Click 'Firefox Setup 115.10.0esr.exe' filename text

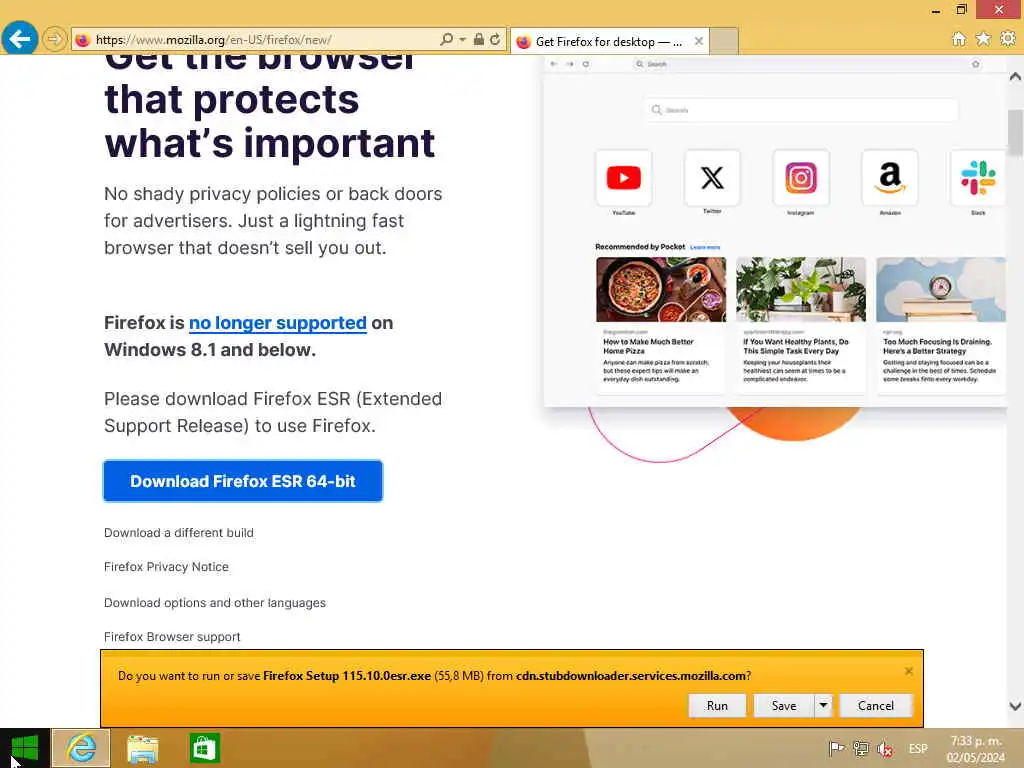click(x=347, y=676)
